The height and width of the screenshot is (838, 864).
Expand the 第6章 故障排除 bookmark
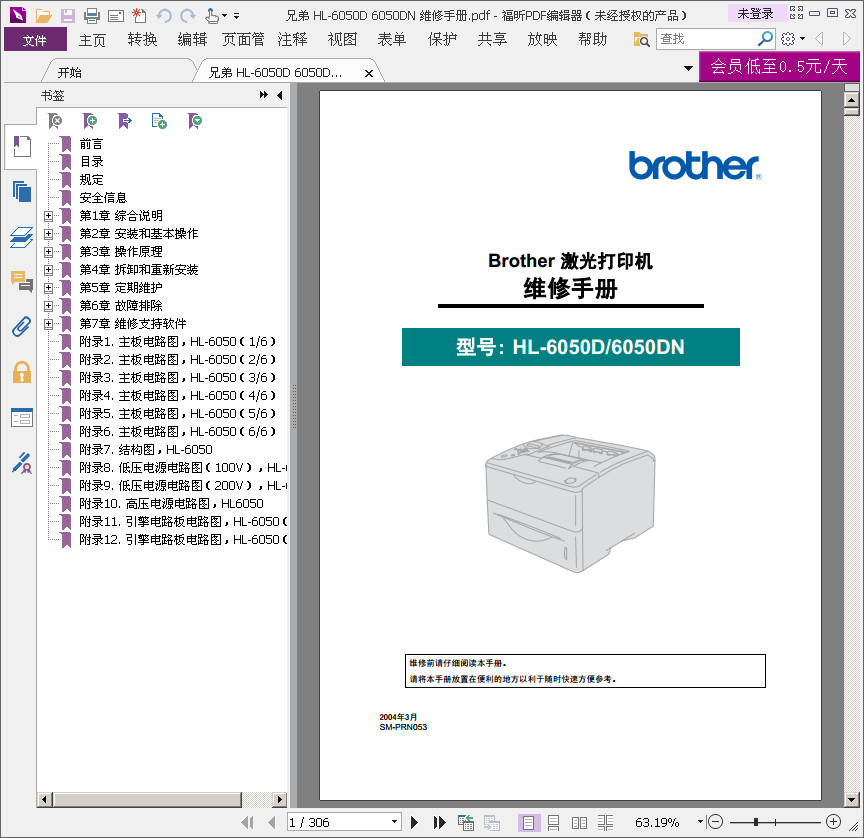48,306
